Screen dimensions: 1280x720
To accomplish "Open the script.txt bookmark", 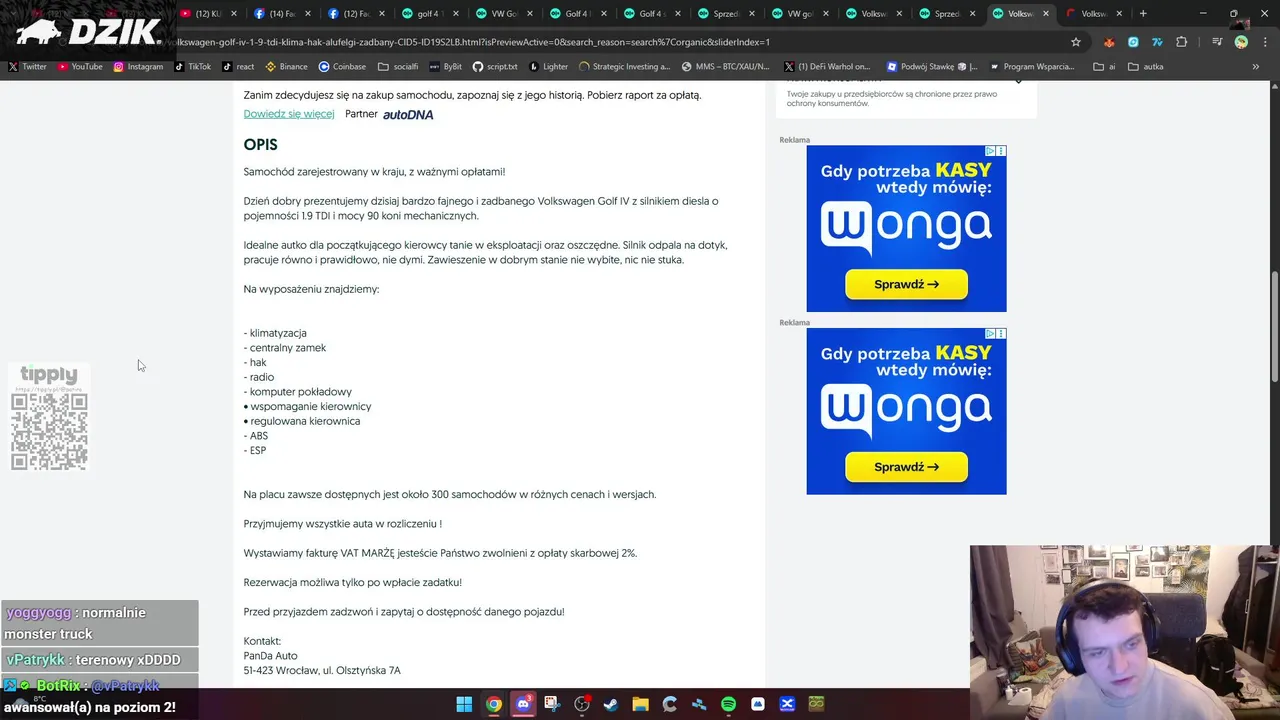I will point(495,67).
